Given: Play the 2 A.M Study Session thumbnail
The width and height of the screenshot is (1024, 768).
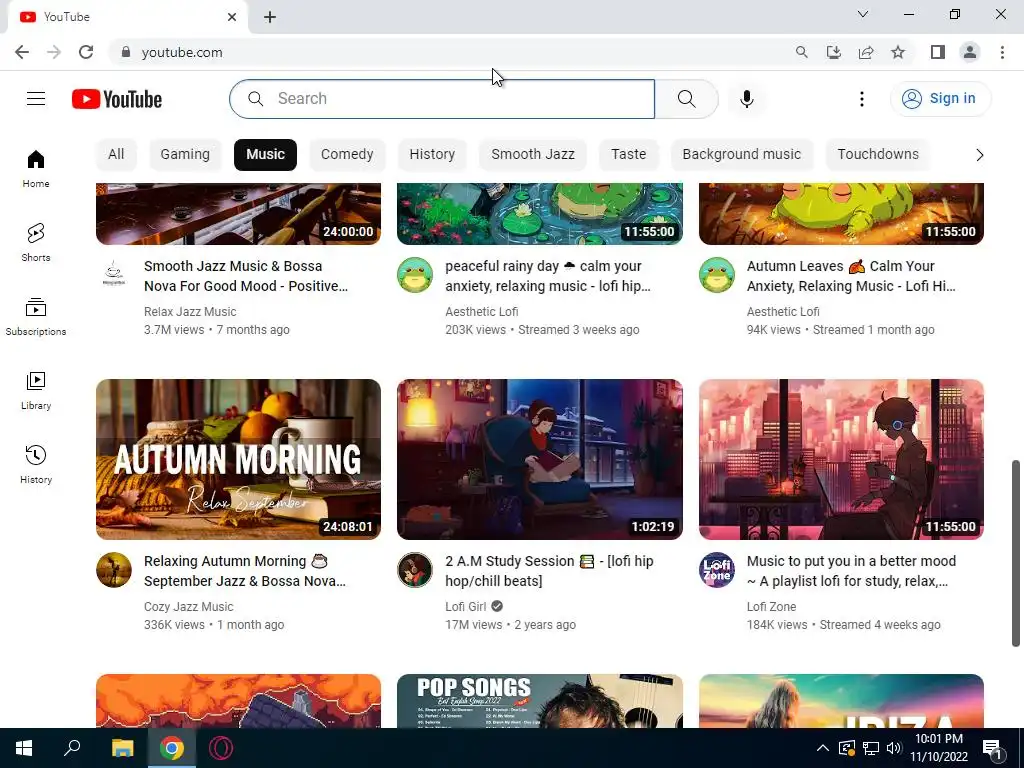Looking at the screenshot, I should click(540, 459).
